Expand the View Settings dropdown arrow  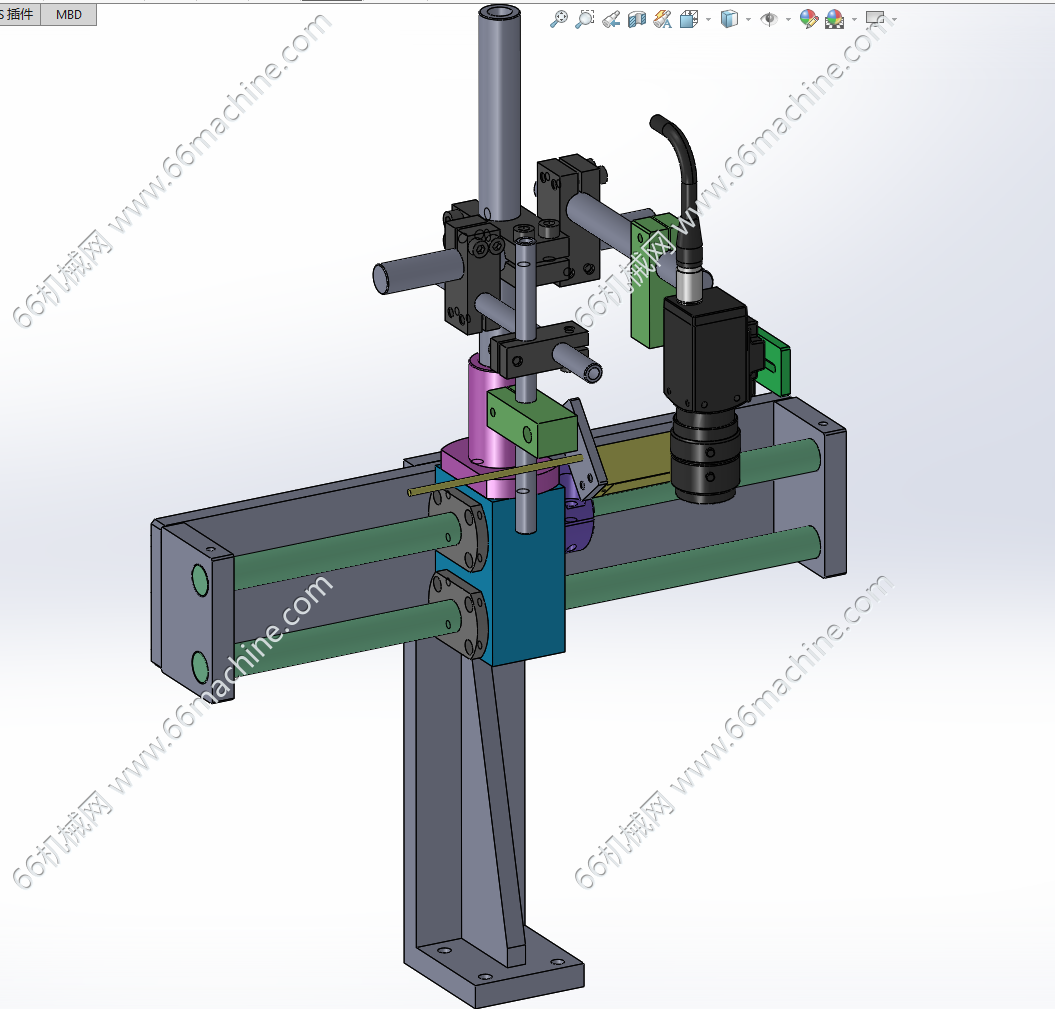894,20
